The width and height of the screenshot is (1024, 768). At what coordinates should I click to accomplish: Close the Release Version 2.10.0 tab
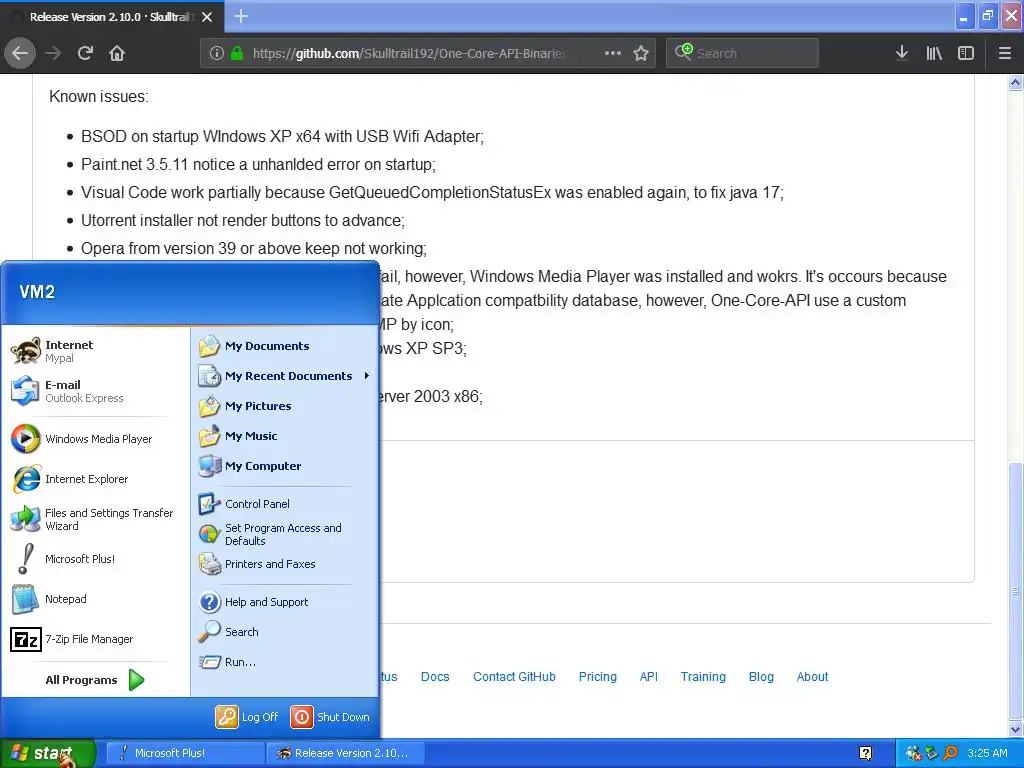point(207,17)
